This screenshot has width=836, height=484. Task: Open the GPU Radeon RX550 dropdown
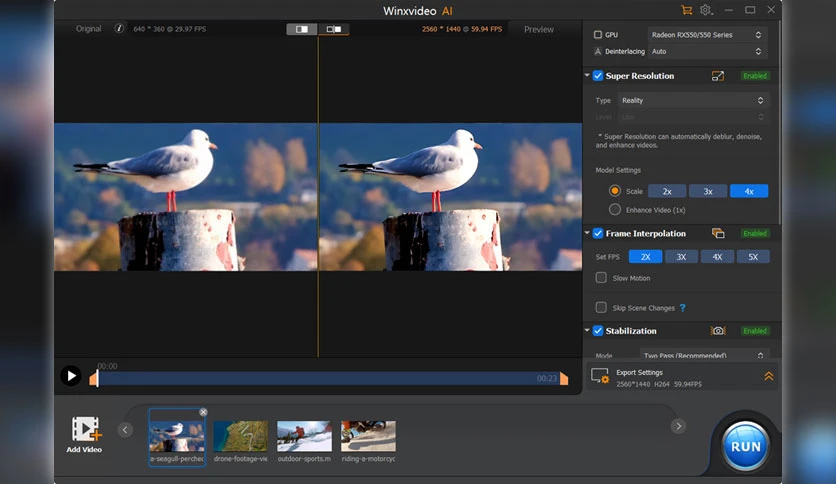pyautogui.click(x=707, y=35)
